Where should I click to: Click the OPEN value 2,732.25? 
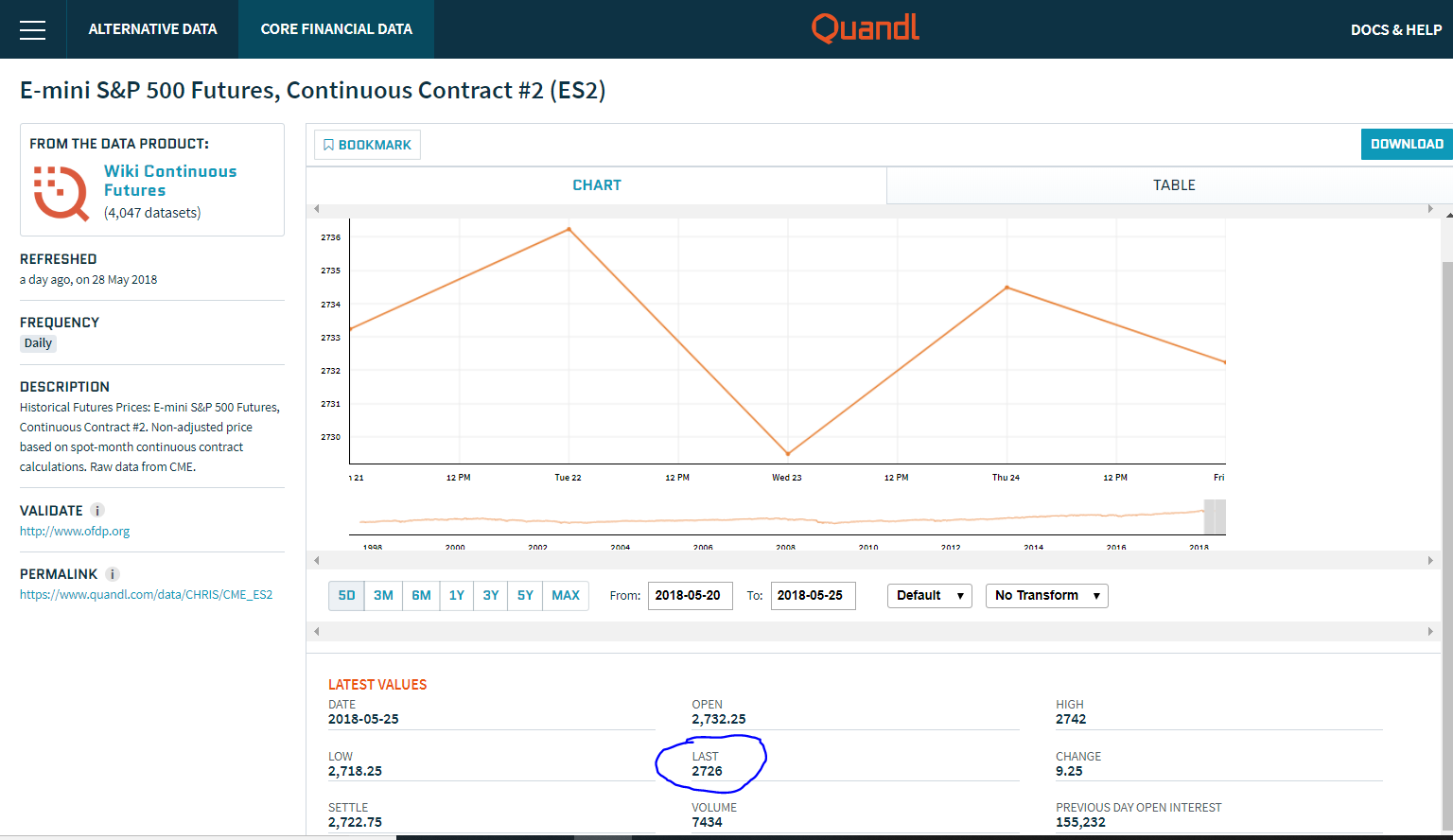(x=719, y=719)
